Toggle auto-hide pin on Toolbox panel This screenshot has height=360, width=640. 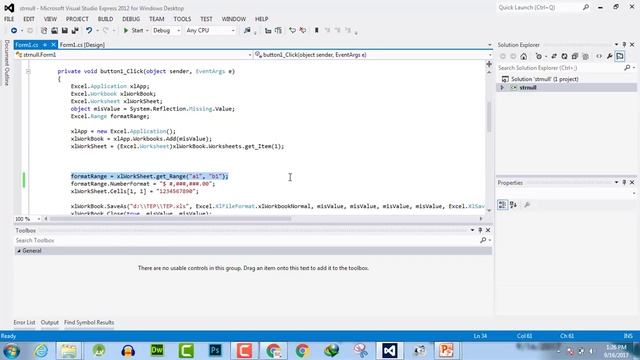point(480,230)
